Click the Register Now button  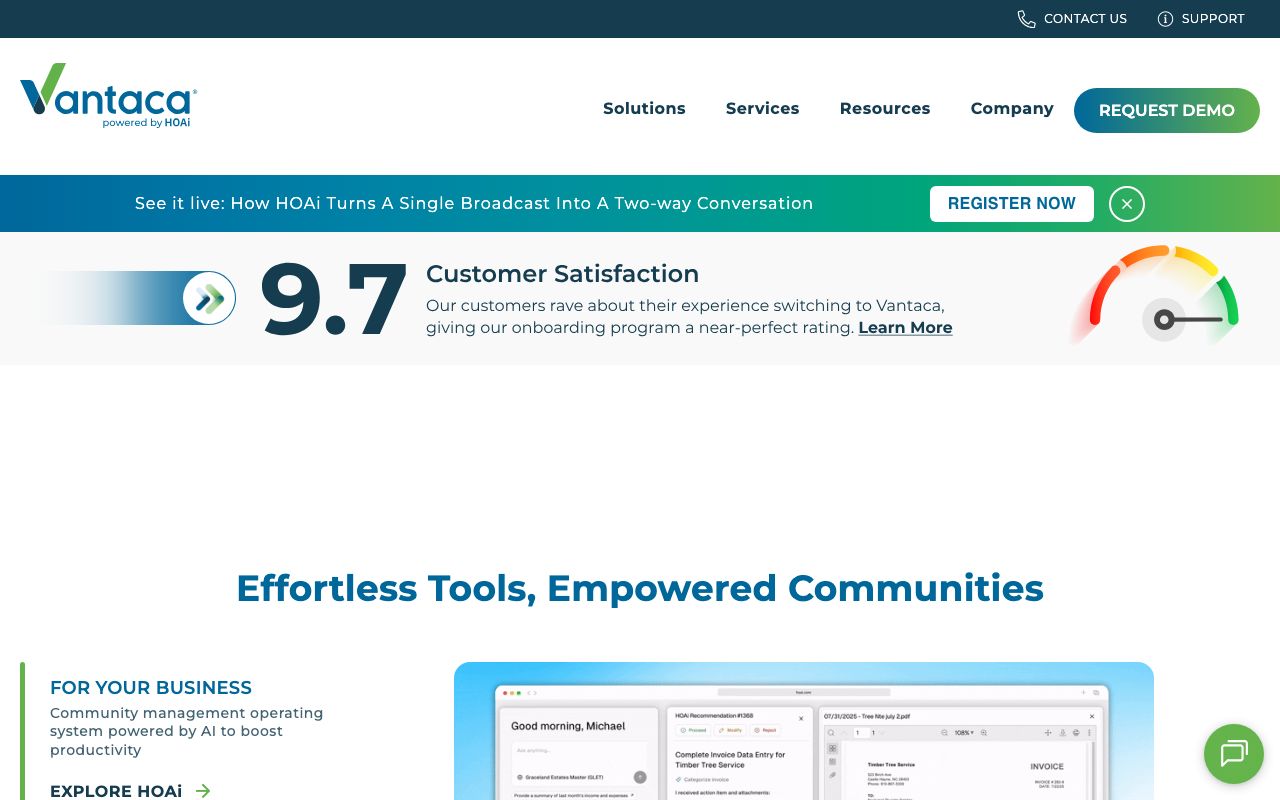point(1012,204)
